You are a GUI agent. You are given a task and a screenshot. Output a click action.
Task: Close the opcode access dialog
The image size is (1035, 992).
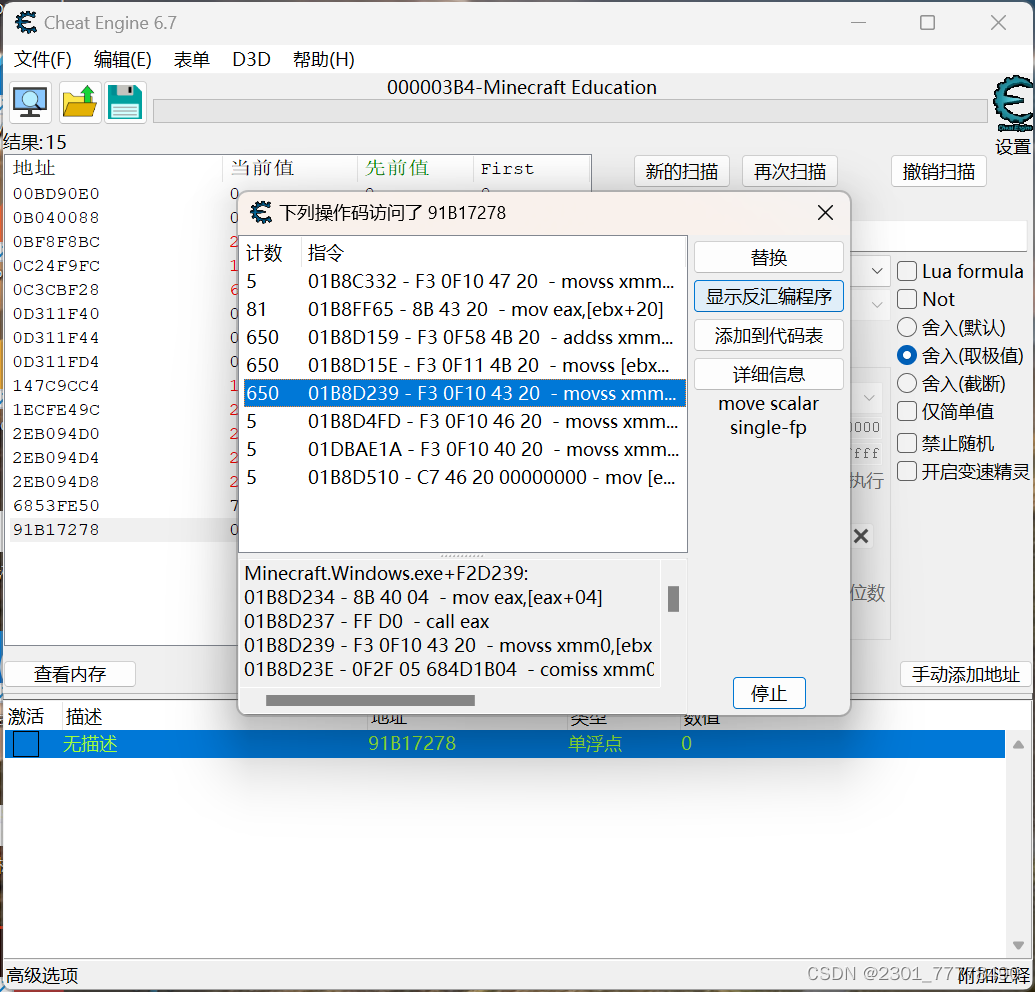(825, 213)
